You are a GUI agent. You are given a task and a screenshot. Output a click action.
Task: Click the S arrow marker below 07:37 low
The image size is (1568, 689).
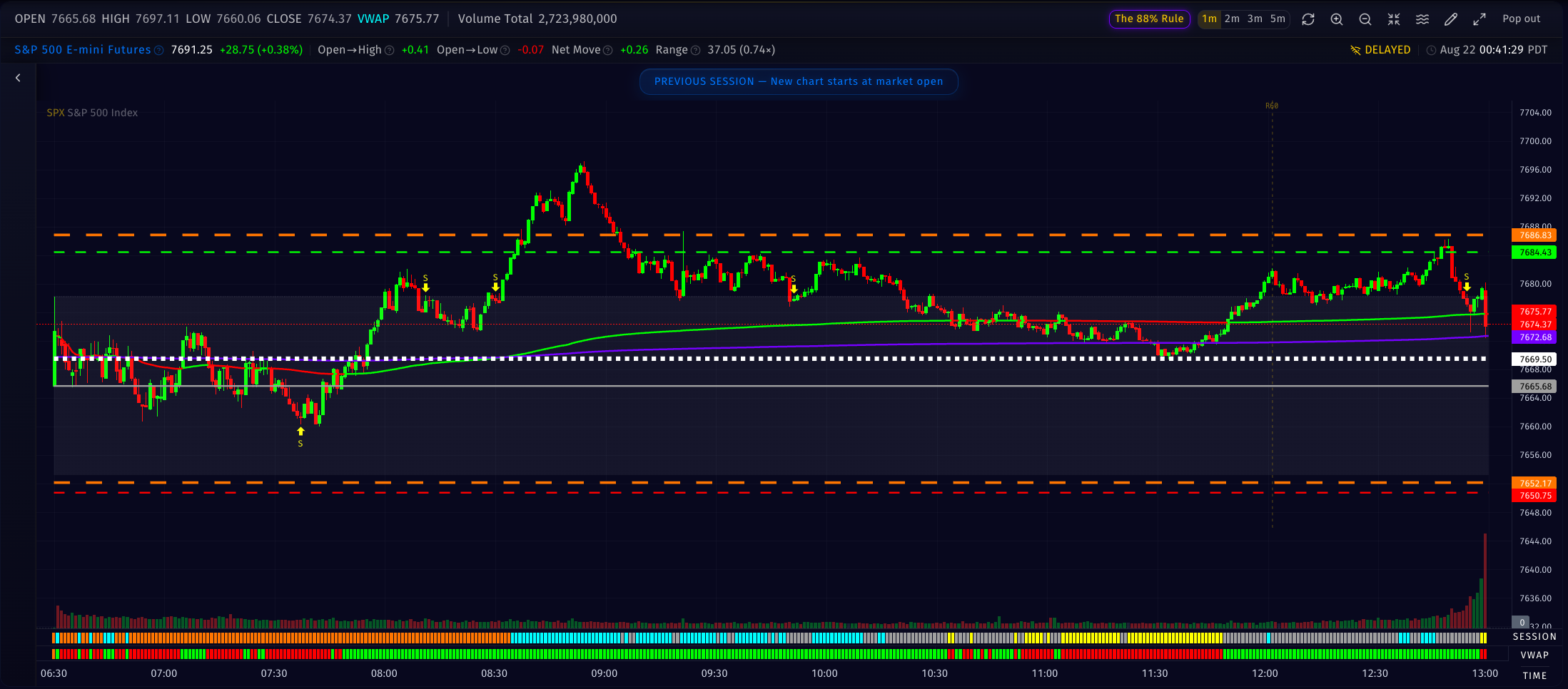[x=300, y=437]
